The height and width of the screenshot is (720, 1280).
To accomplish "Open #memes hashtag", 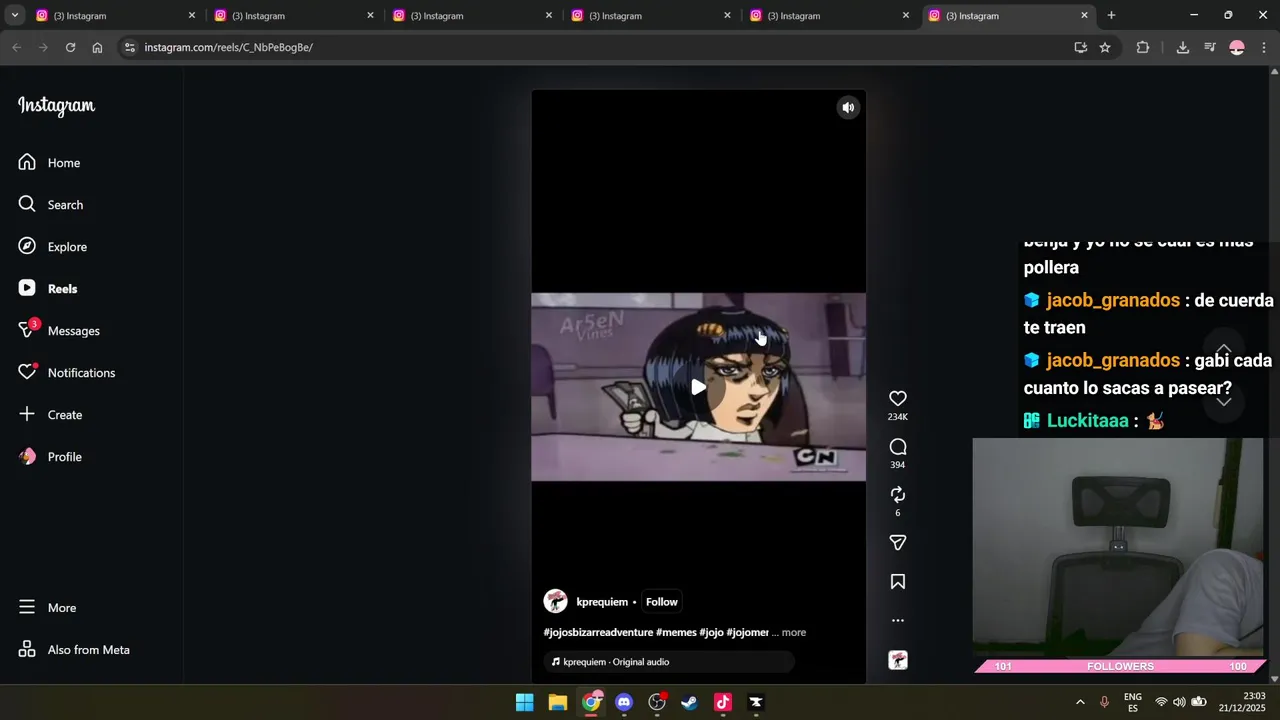I will [676, 633].
